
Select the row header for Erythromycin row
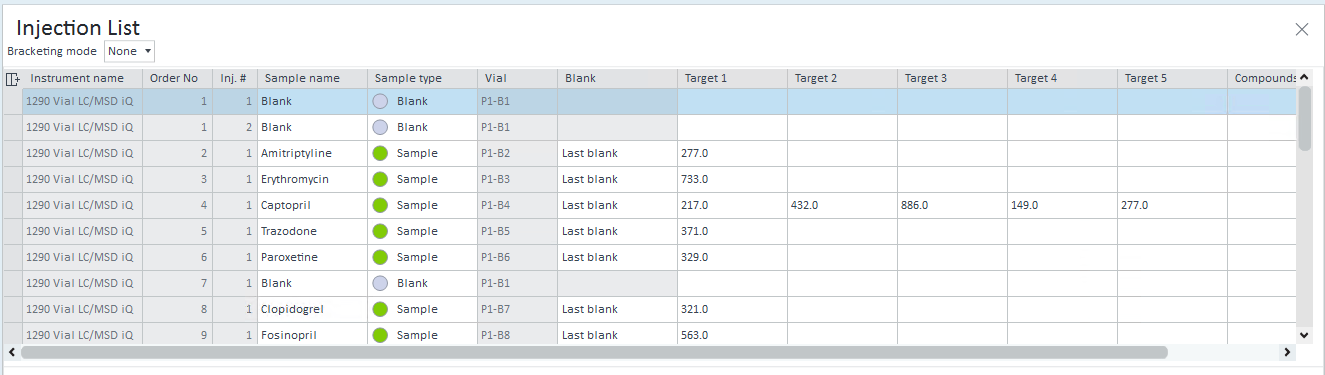pyautogui.click(x=13, y=179)
